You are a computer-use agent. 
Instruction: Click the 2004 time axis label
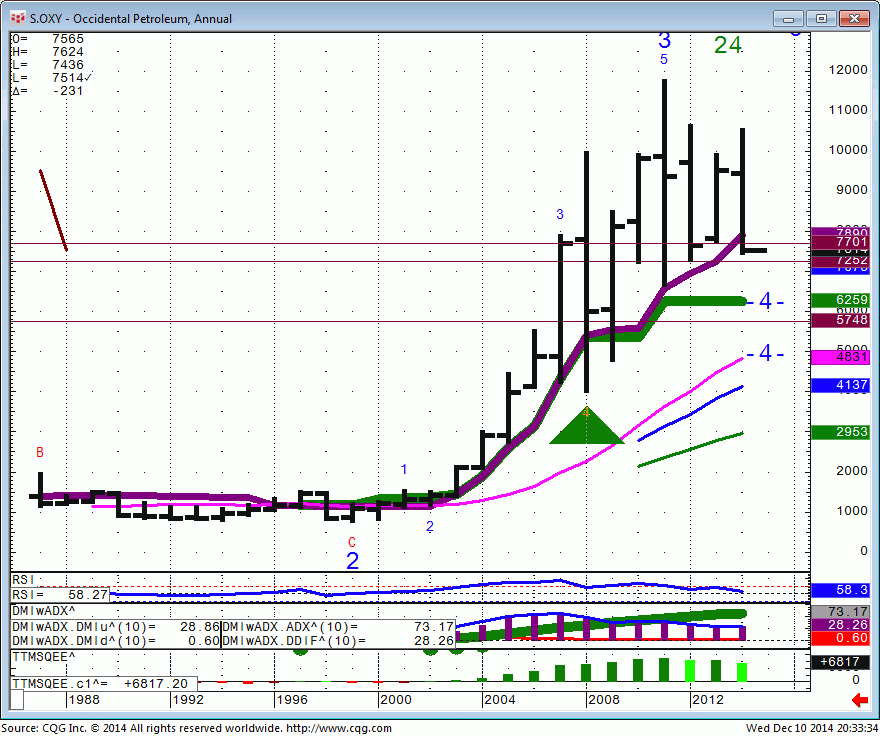coord(499,700)
